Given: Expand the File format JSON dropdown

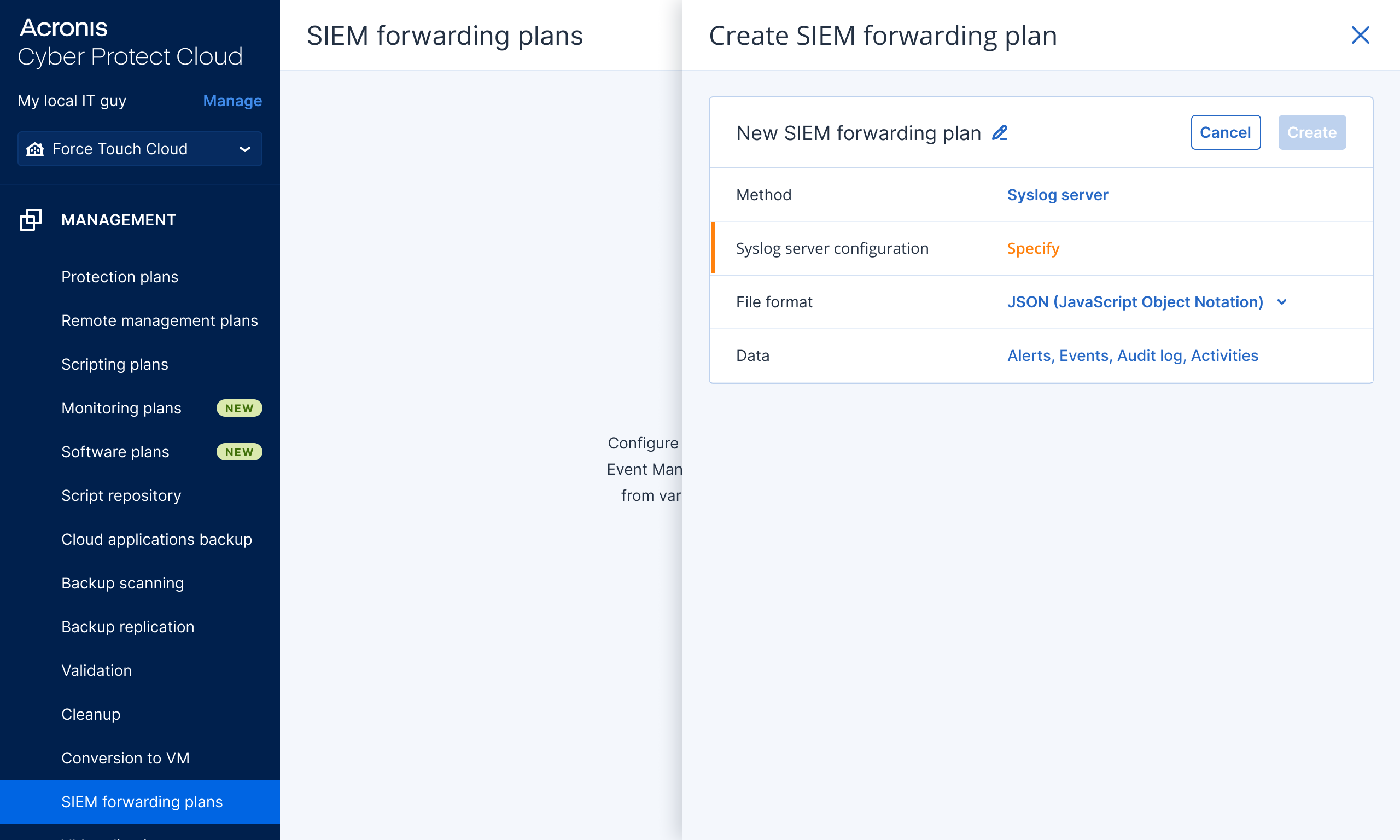Looking at the screenshot, I should point(1282,302).
